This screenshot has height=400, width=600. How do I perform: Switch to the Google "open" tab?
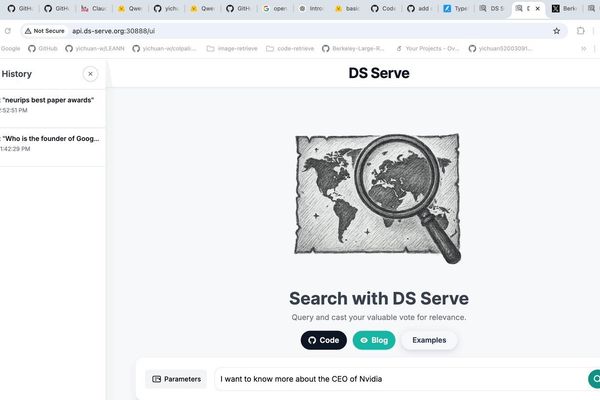pos(275,8)
